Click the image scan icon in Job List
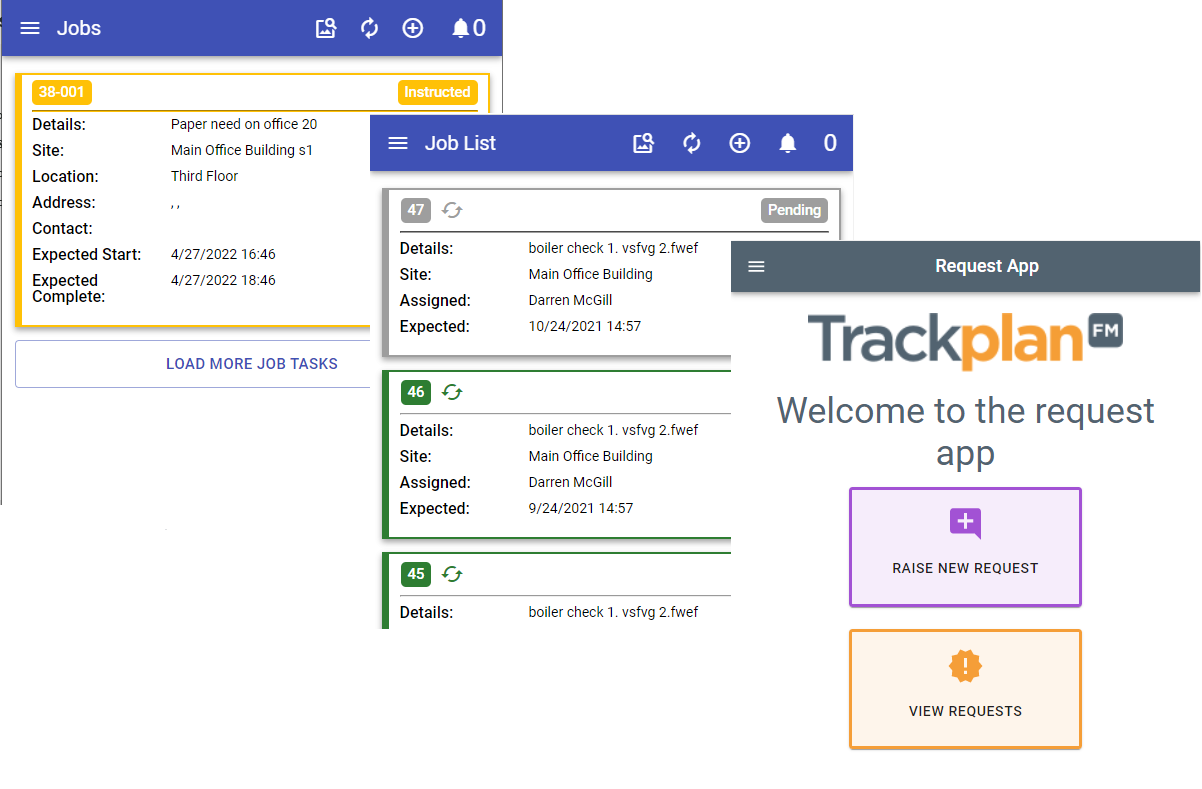The width and height of the screenshot is (1202, 789). click(x=643, y=143)
